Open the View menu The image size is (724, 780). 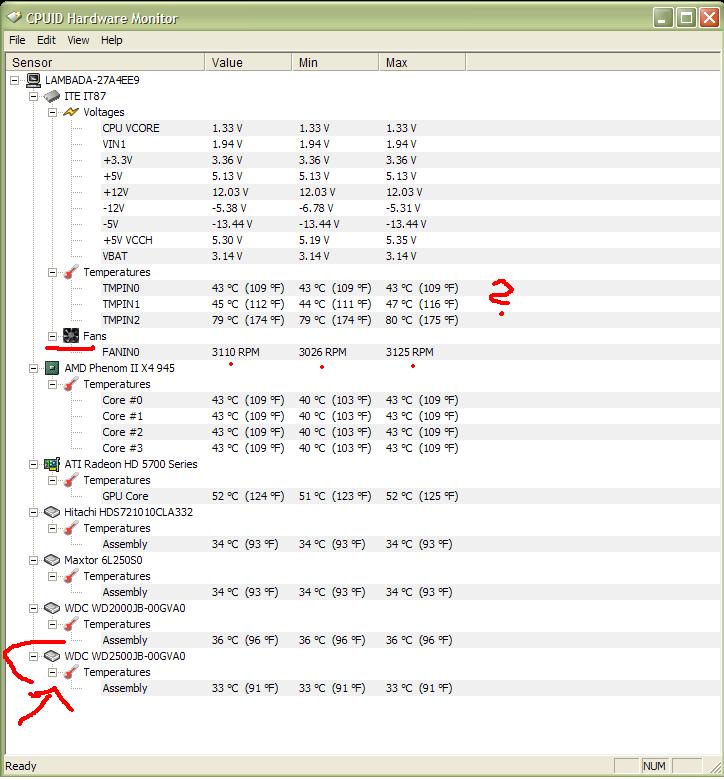(x=78, y=40)
